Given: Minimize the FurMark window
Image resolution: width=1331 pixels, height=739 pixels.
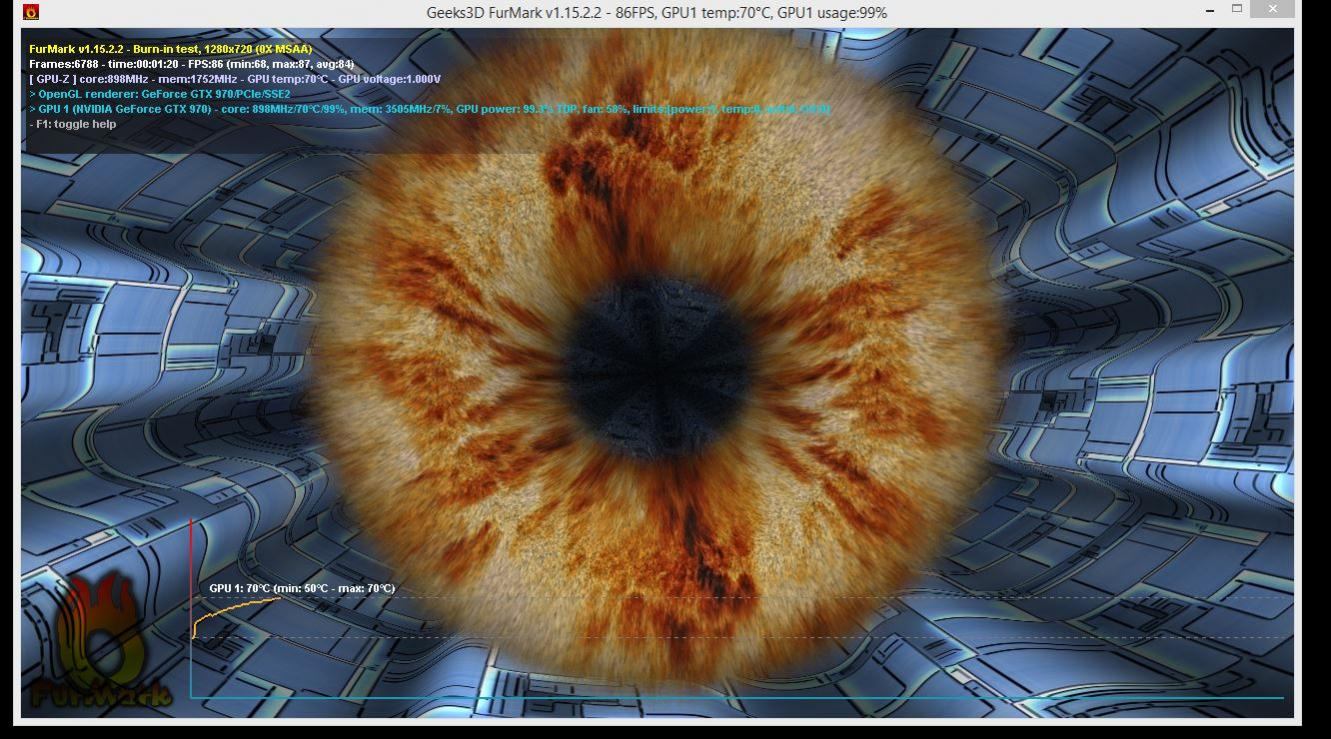Looking at the screenshot, I should coord(1211,10).
